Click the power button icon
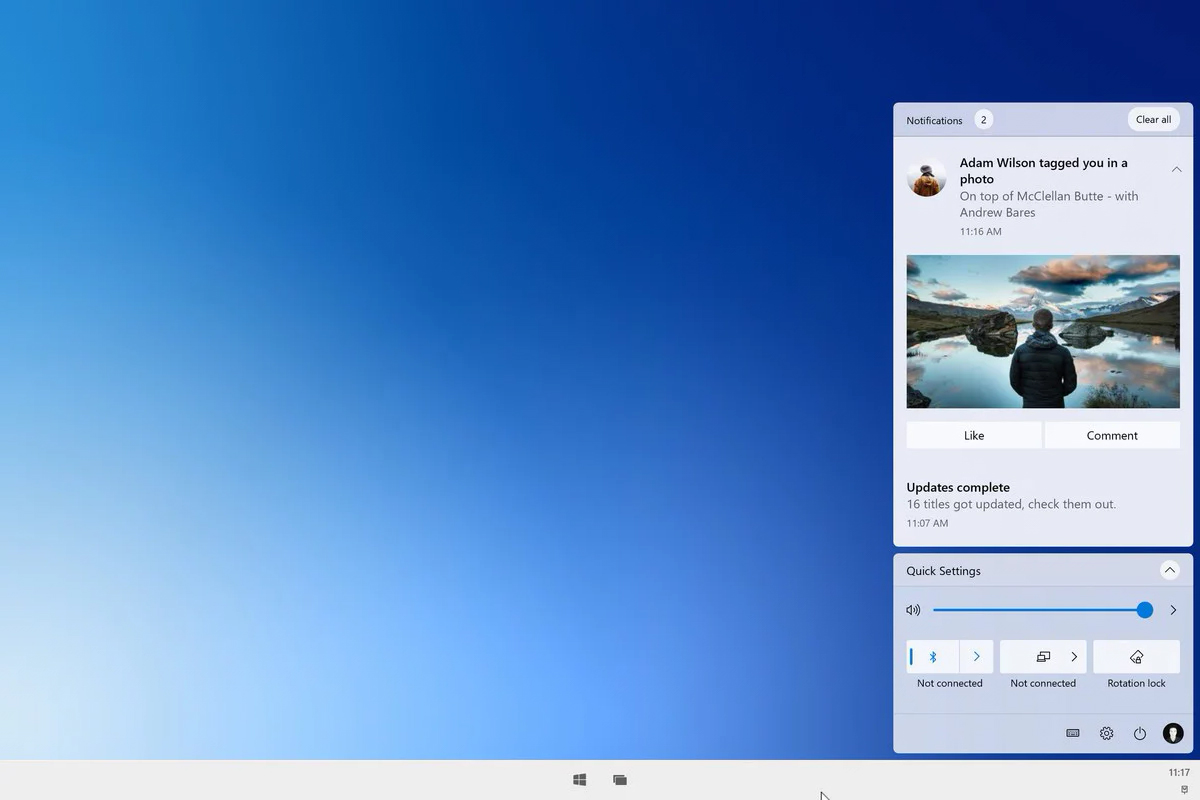The width and height of the screenshot is (1200, 800). (x=1139, y=733)
